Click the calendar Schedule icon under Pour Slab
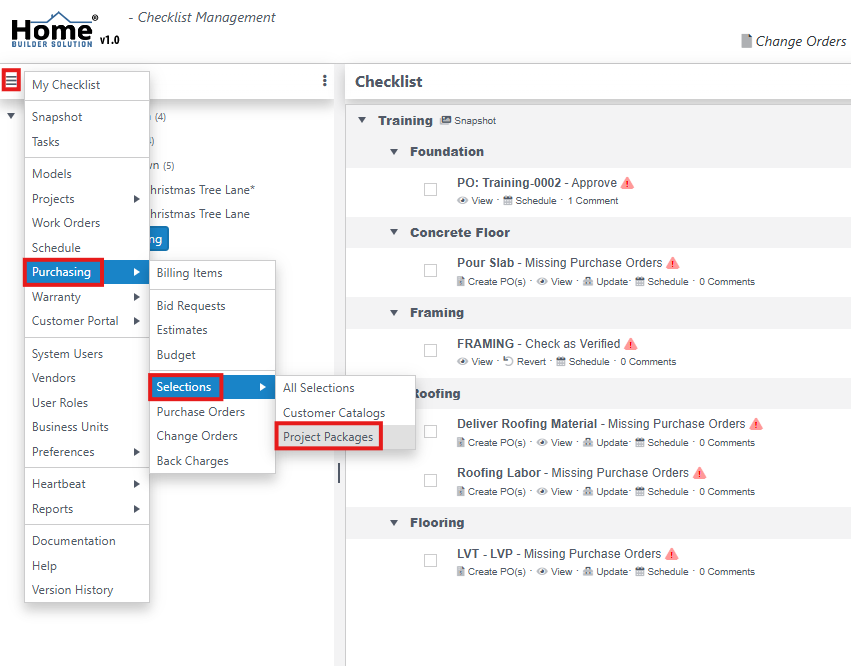The image size is (851, 666). point(640,281)
